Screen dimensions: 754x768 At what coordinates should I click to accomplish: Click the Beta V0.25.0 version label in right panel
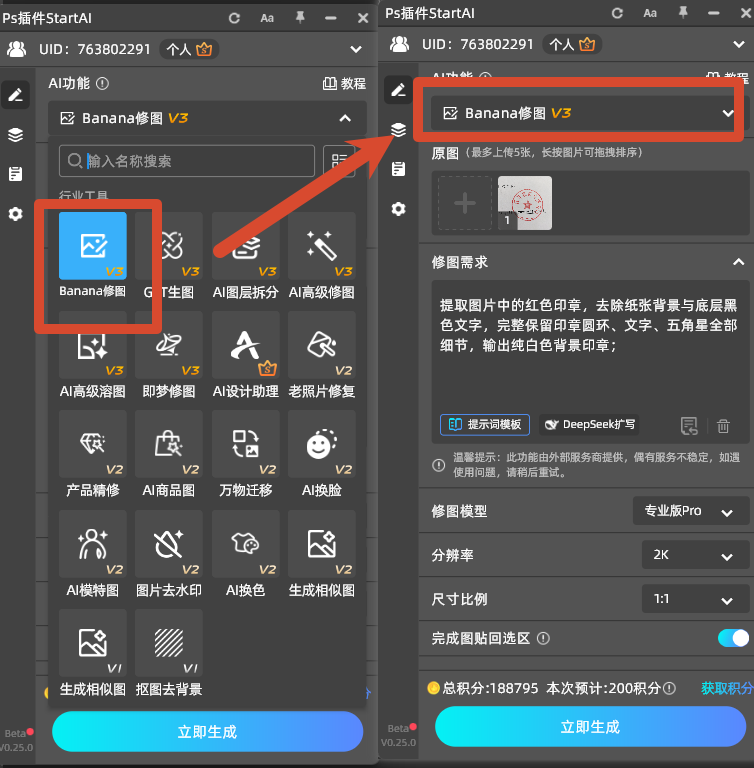(399, 735)
